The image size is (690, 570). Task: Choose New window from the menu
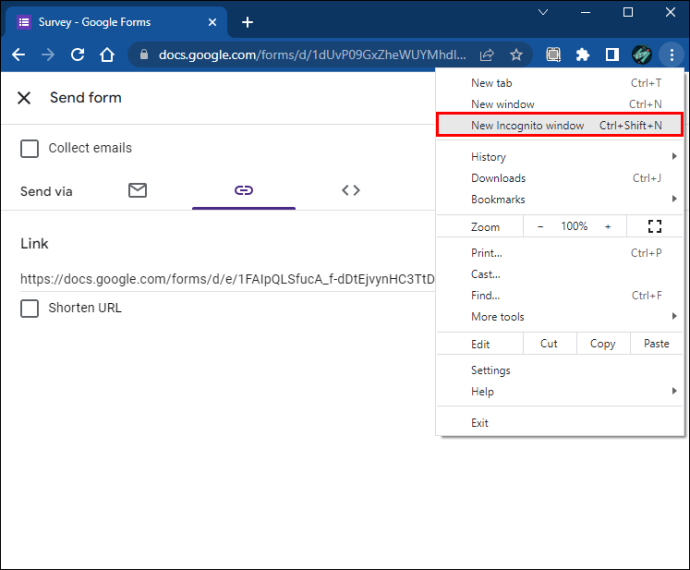pyautogui.click(x=560, y=104)
